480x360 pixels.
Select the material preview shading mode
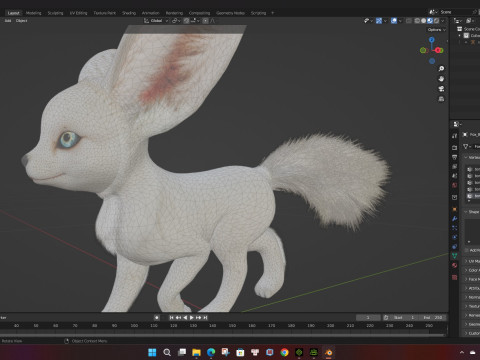click(430, 21)
